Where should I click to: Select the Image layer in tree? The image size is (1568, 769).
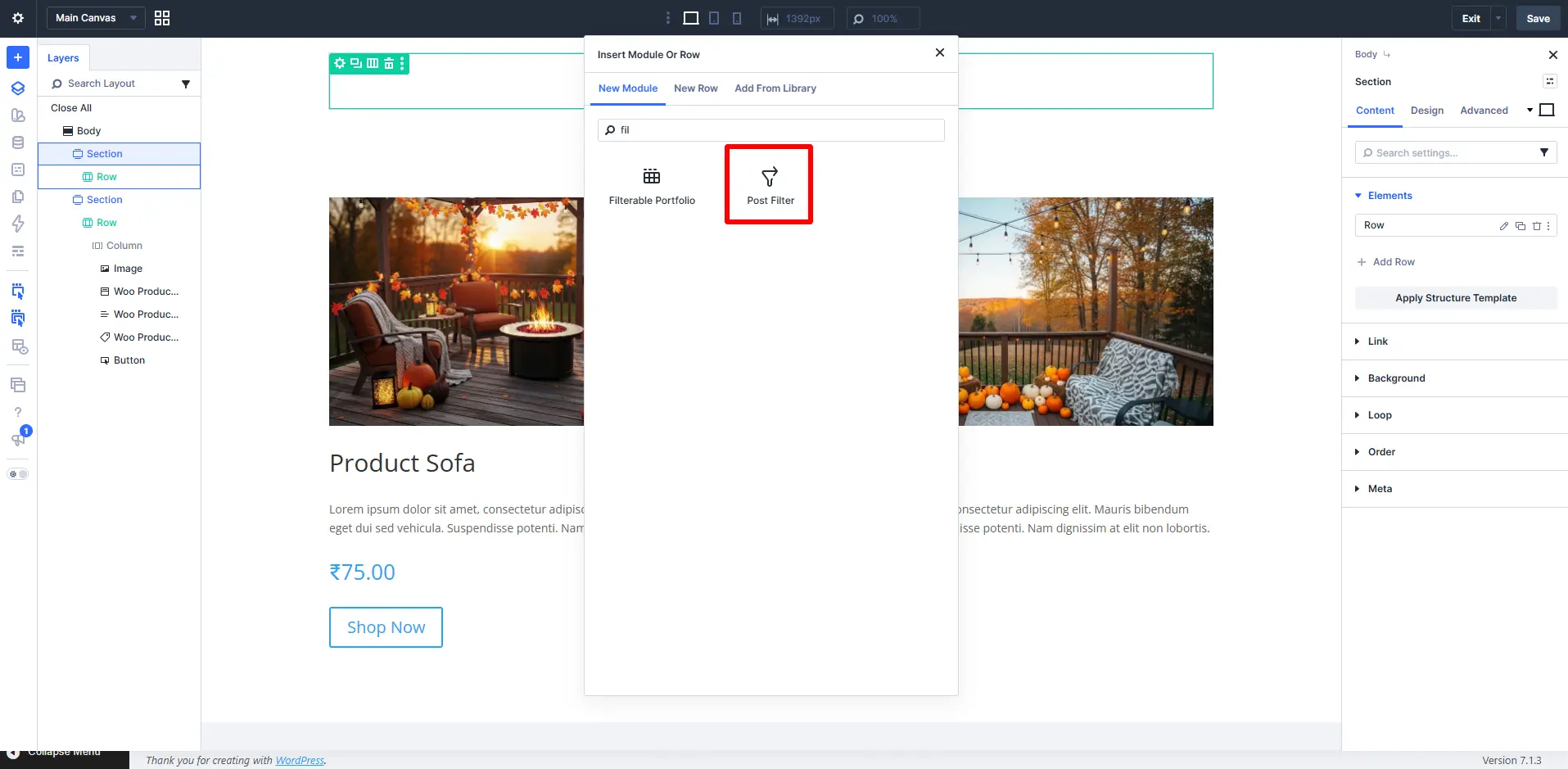click(121, 269)
